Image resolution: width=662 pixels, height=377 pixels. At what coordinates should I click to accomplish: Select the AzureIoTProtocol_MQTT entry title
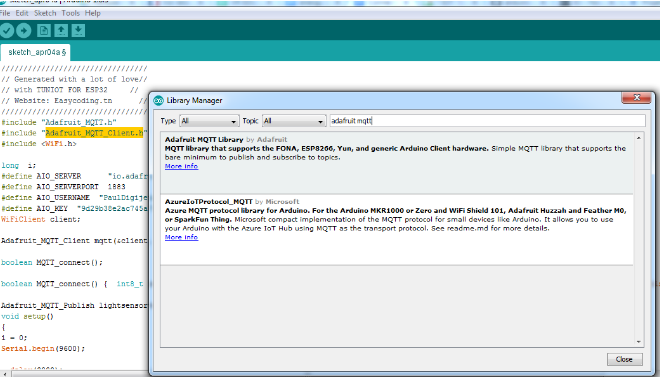click(x=209, y=202)
